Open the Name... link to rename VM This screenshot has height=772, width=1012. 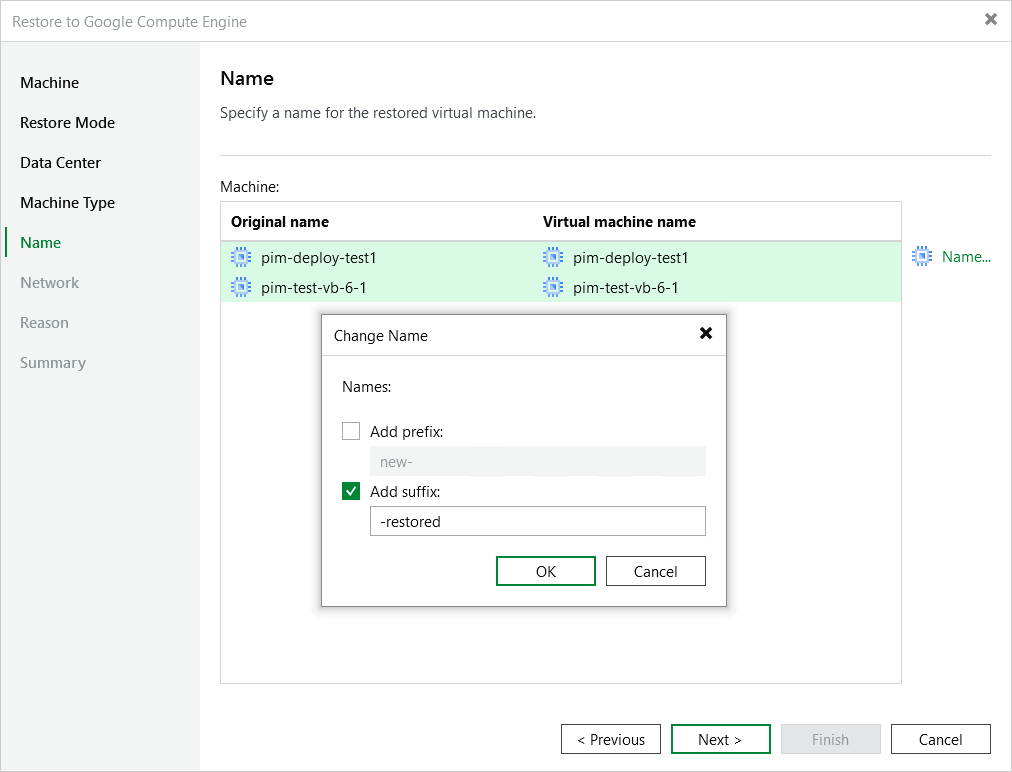click(x=966, y=257)
